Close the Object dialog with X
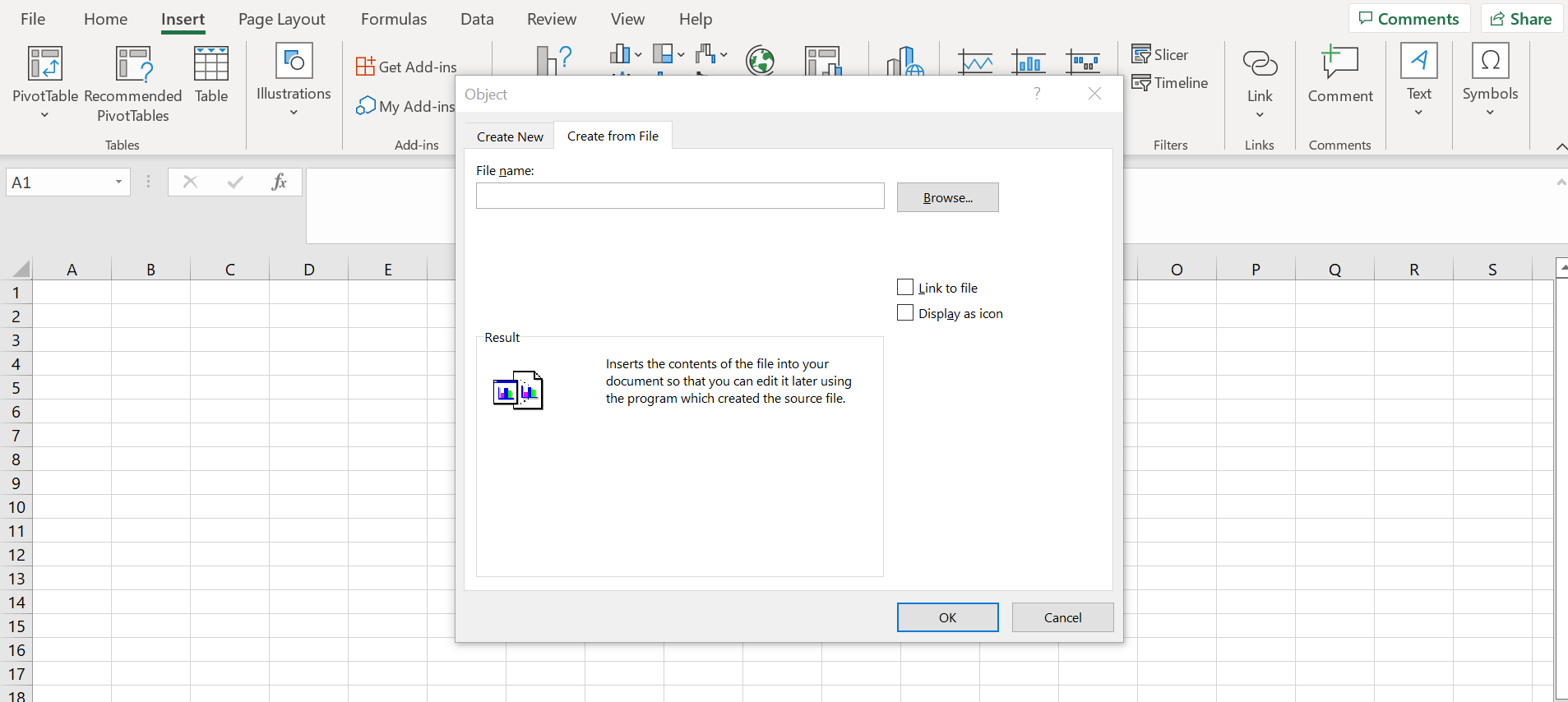Screen dimensions: 1568x702 pos(1094,94)
